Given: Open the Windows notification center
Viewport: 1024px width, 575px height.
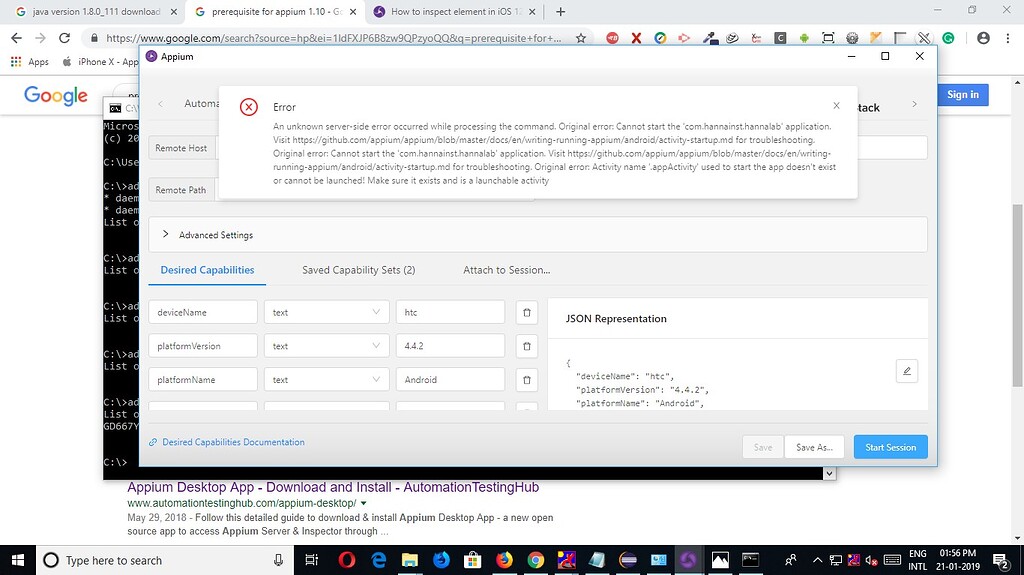Looking at the screenshot, I should click(x=1001, y=560).
